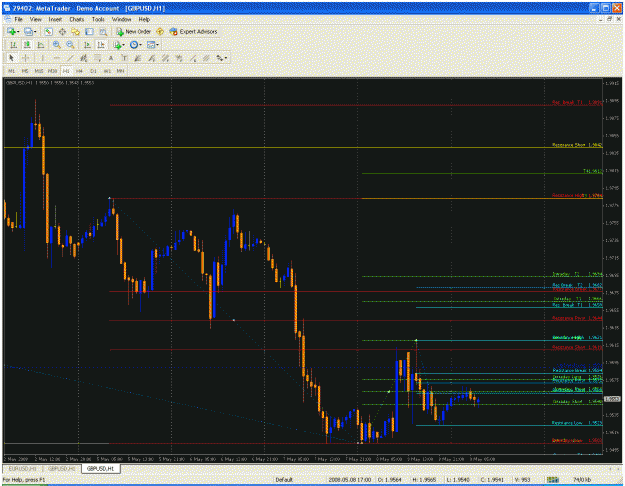Click the '2008.05.08 17:00' status entry

pyautogui.click(x=350, y=480)
